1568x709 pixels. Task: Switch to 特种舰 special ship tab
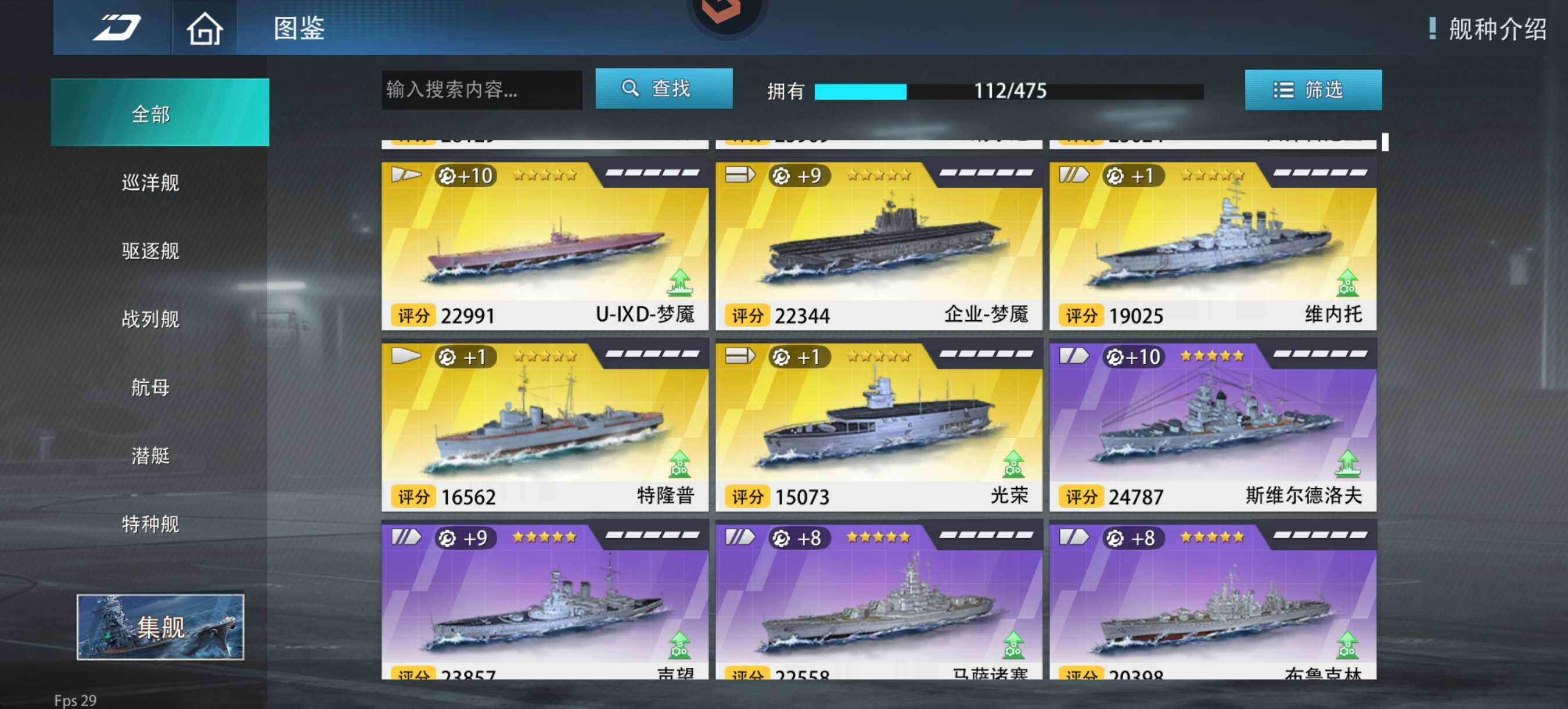pos(150,523)
